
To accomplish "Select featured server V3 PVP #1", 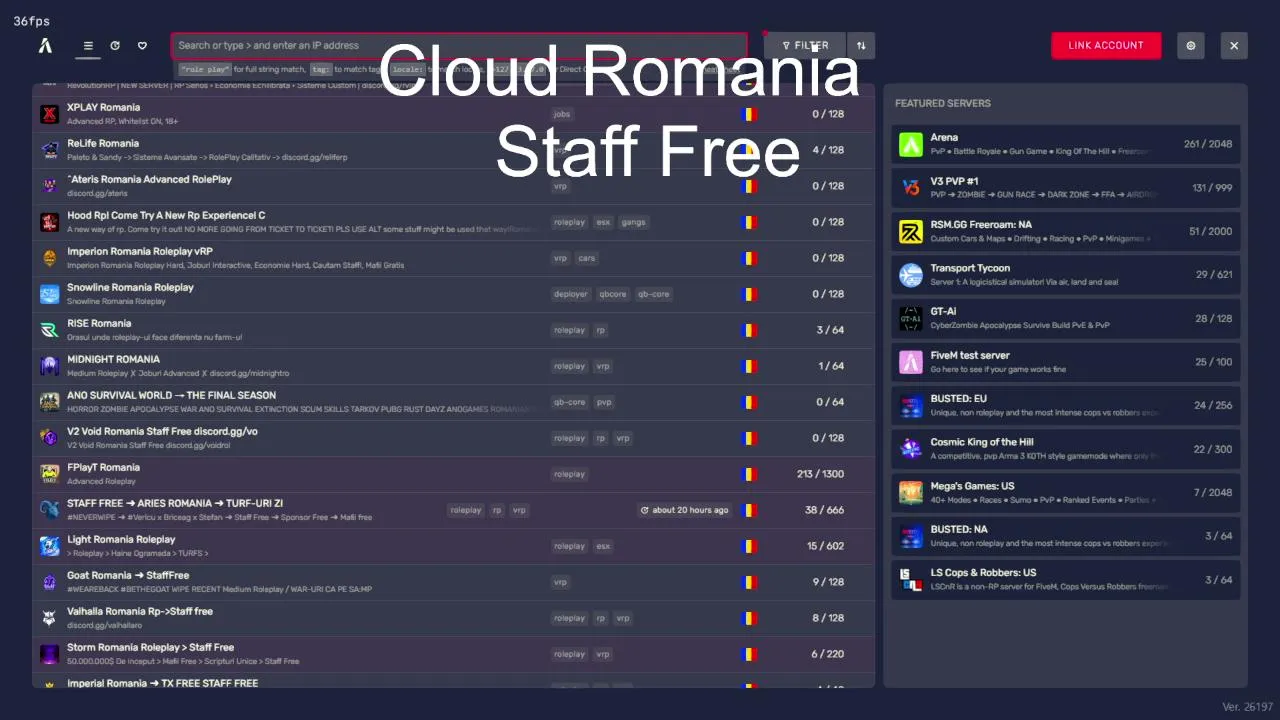I will [1065, 188].
